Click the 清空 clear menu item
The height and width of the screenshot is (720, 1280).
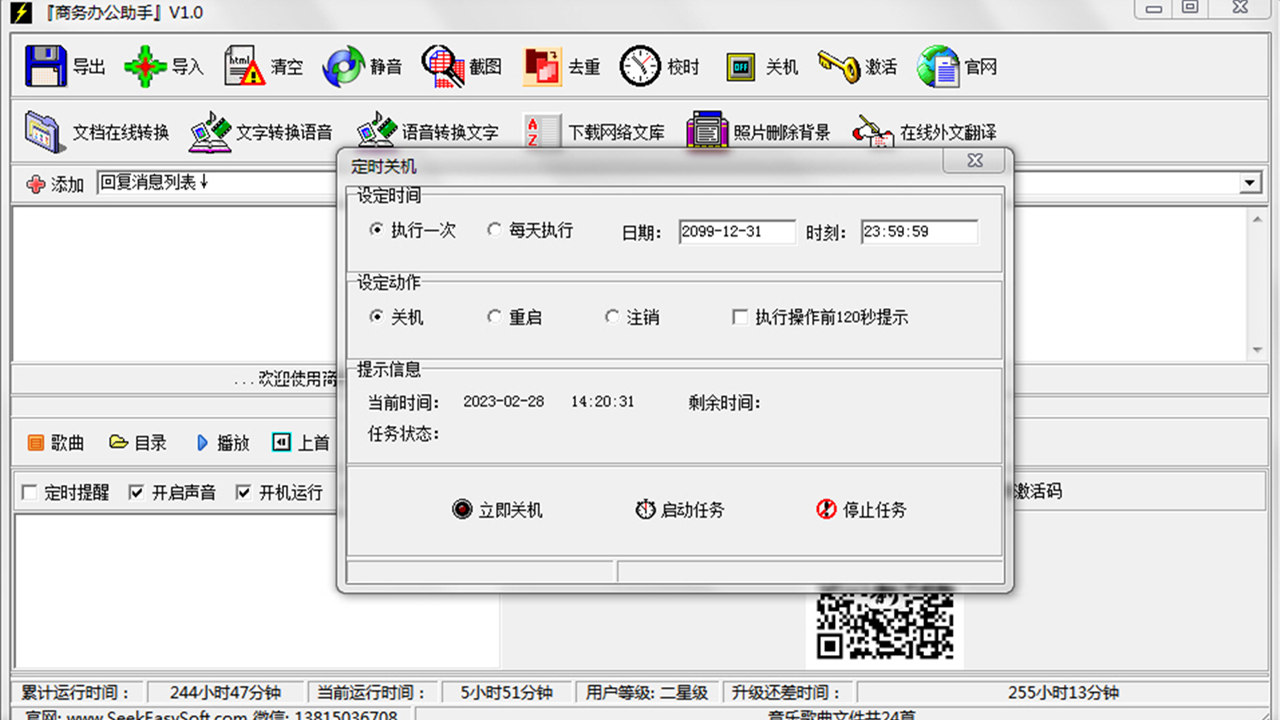[265, 66]
